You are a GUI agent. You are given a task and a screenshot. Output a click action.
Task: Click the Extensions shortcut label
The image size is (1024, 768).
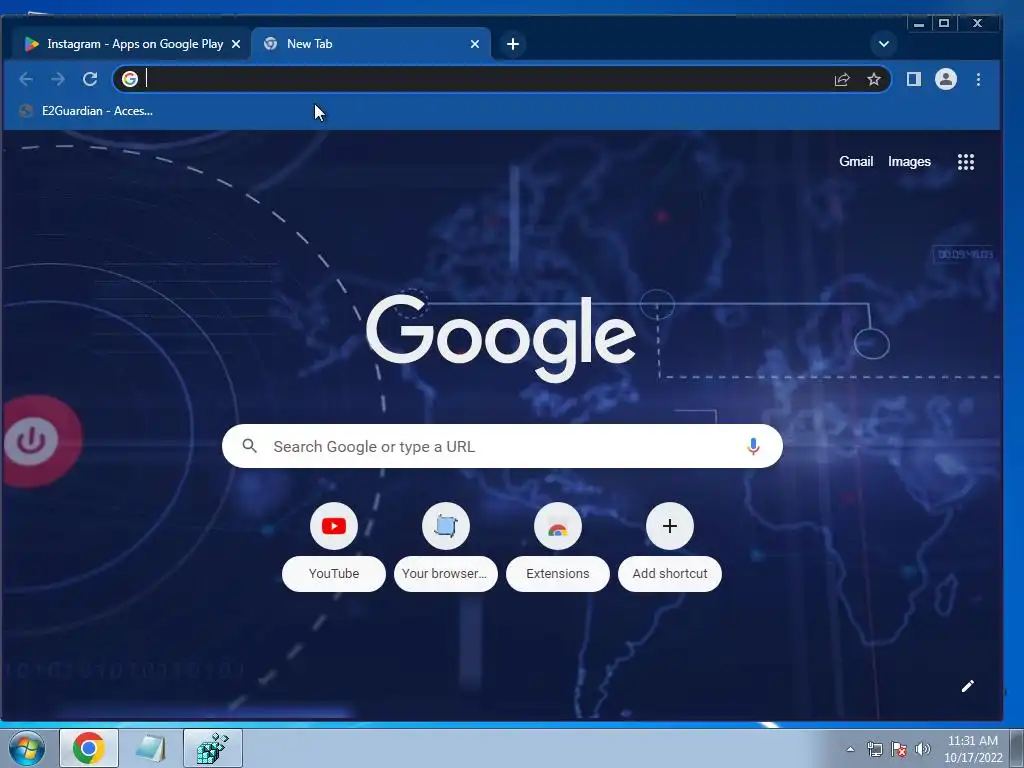coord(558,573)
